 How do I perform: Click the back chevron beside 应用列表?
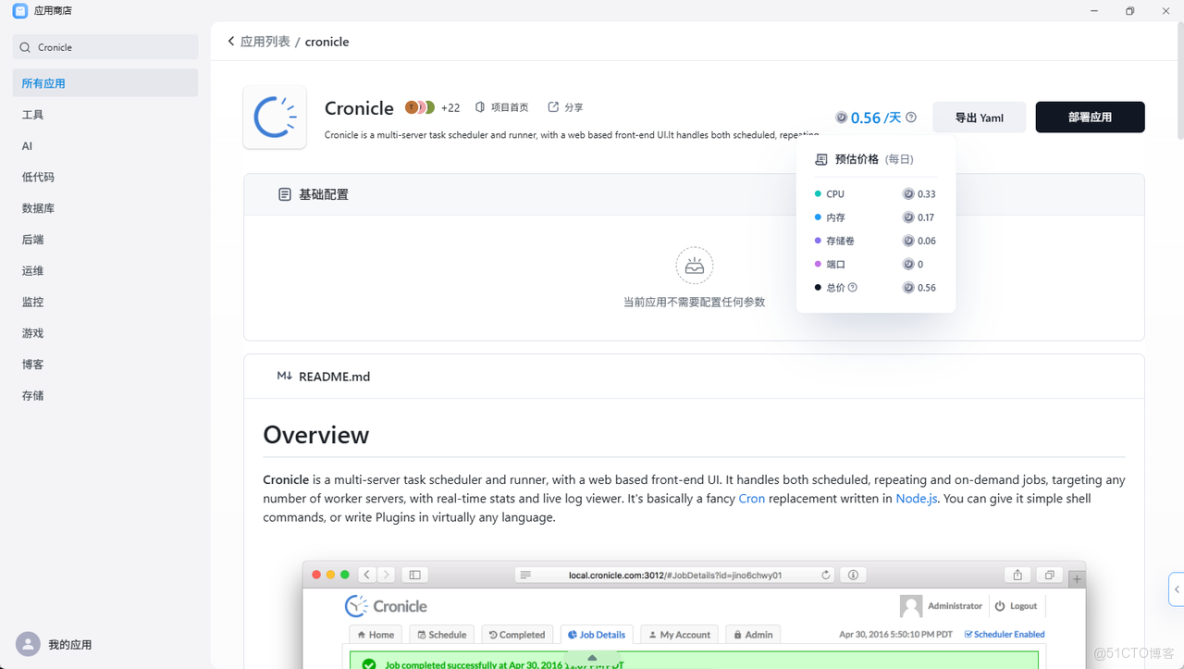(x=231, y=42)
